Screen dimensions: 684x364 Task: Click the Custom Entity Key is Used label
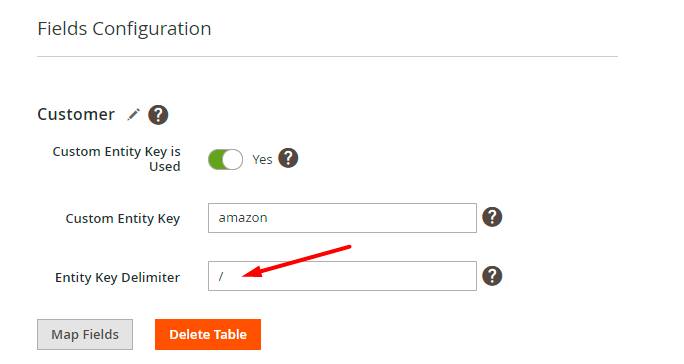[116, 159]
